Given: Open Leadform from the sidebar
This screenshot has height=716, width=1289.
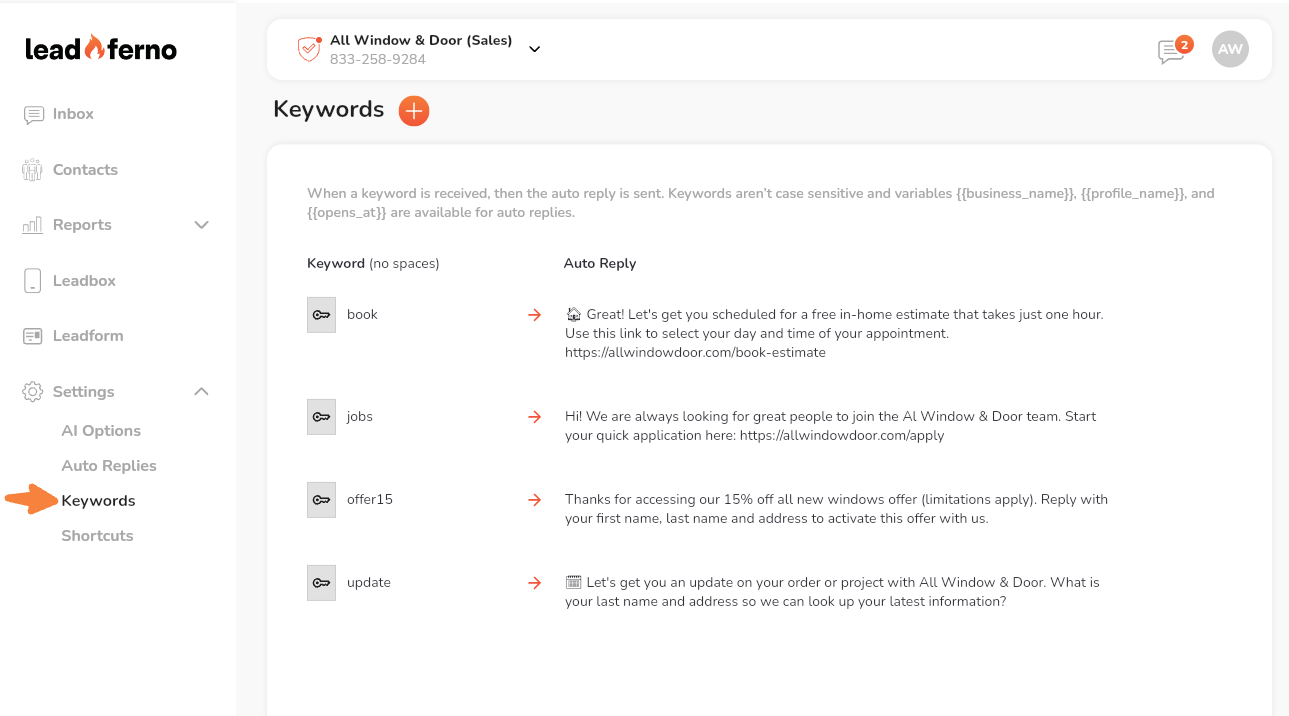Looking at the screenshot, I should coord(88,336).
